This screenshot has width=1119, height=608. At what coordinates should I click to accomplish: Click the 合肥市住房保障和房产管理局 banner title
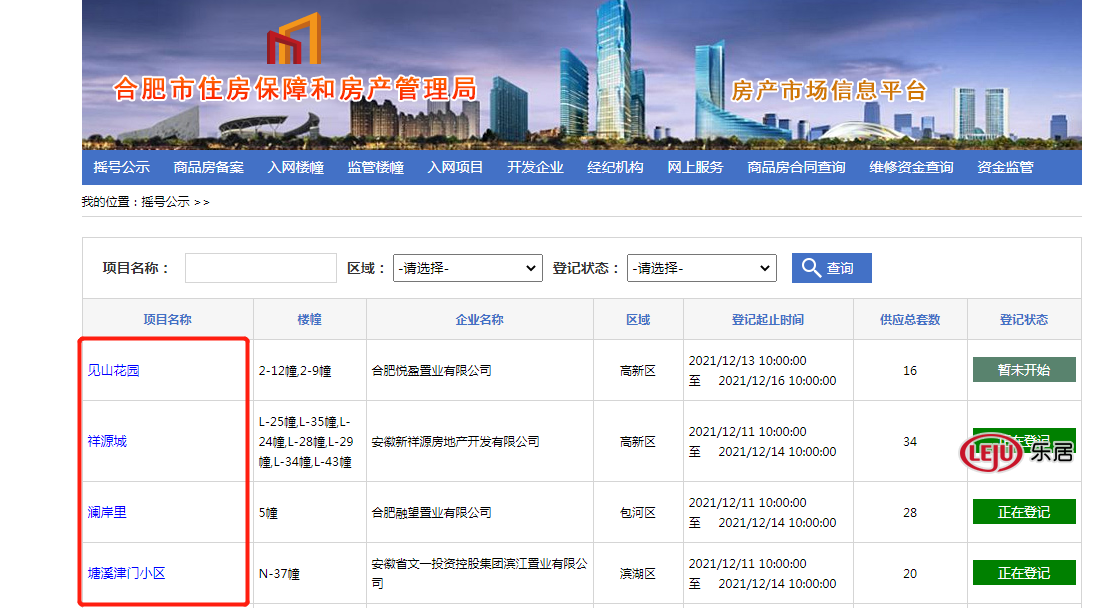click(x=295, y=89)
